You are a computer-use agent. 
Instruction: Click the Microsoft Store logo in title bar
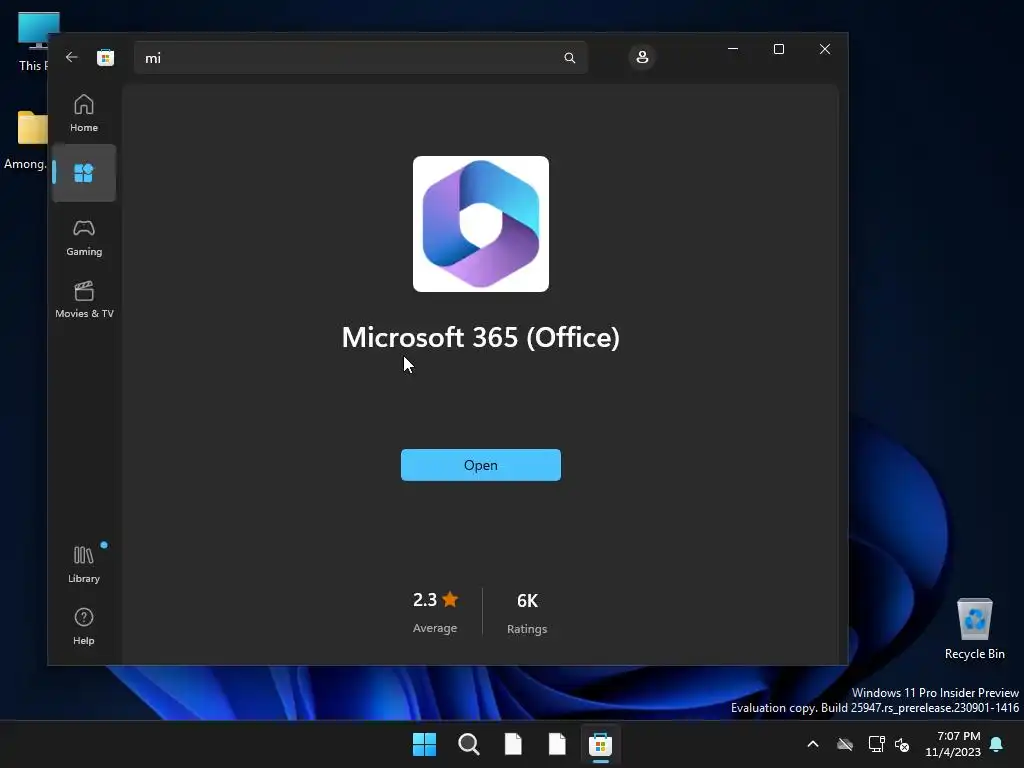click(105, 57)
